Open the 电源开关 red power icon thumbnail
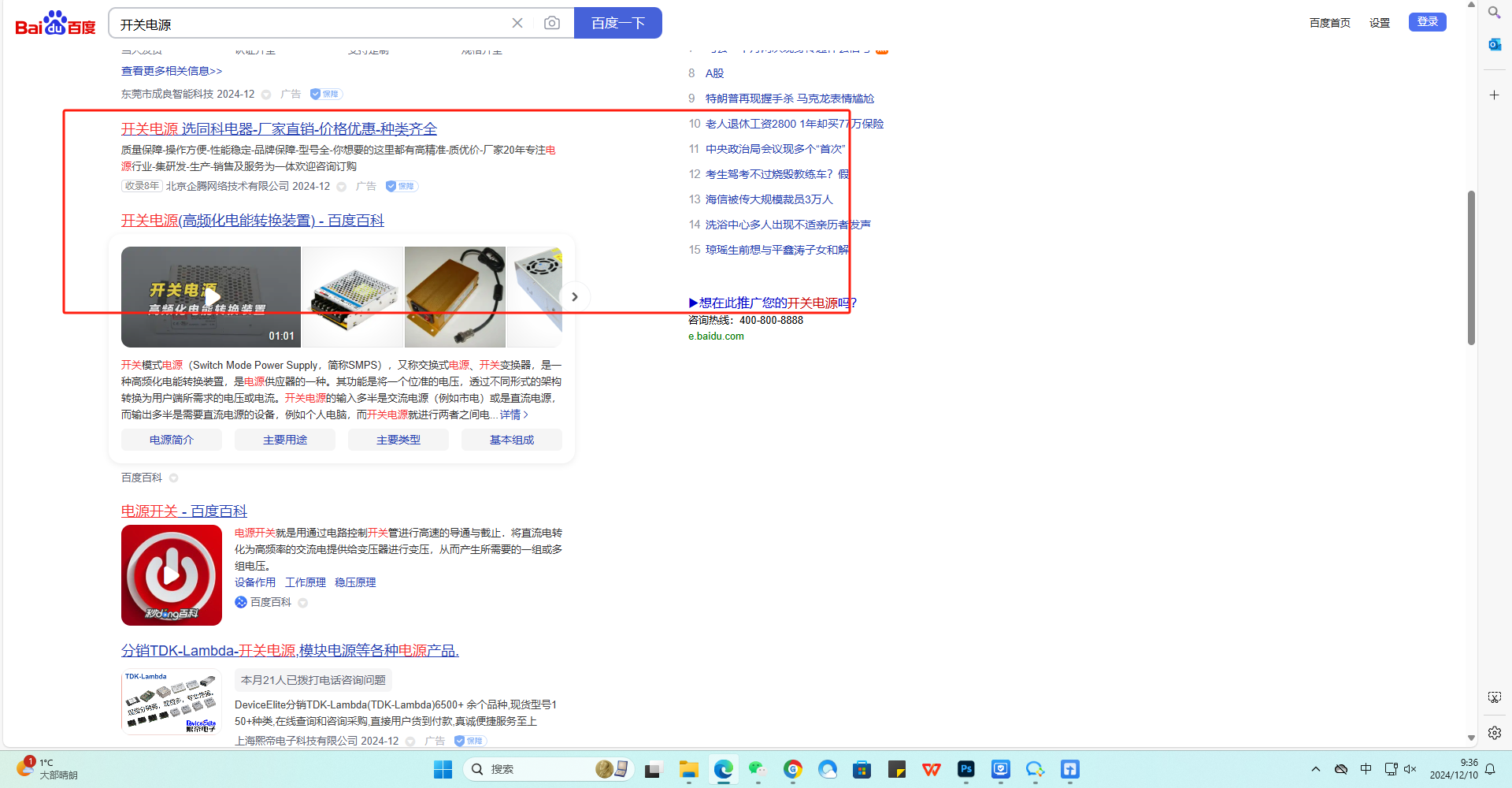The width and height of the screenshot is (1512, 788). (x=172, y=575)
